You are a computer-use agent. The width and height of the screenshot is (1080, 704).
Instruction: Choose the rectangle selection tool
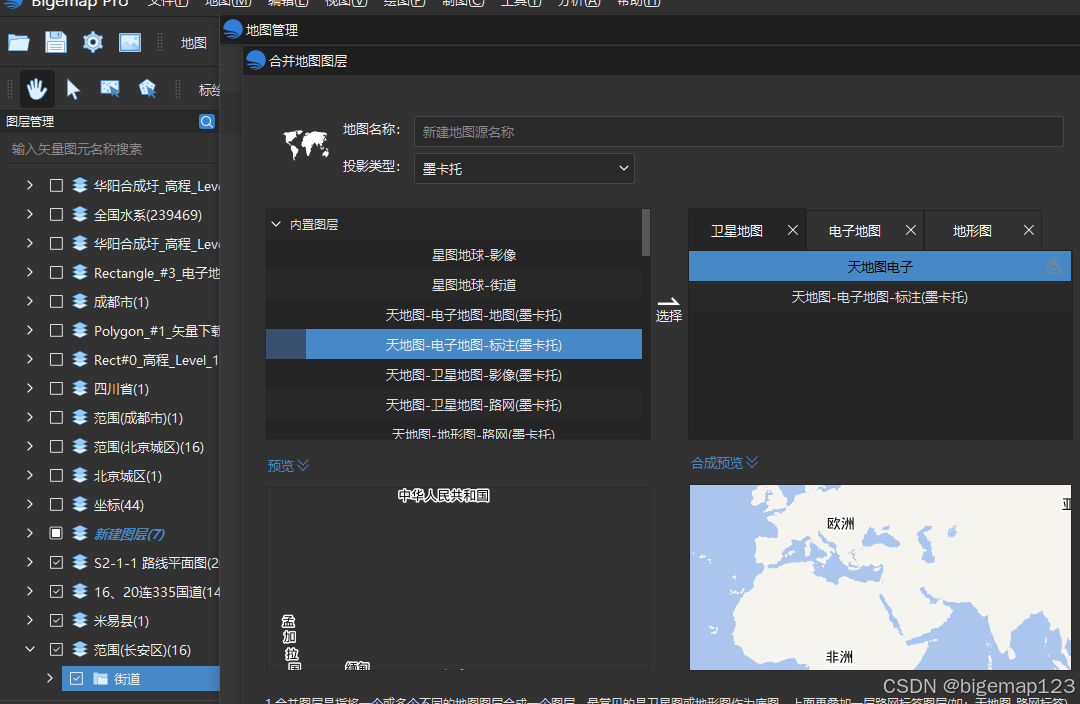coord(110,88)
